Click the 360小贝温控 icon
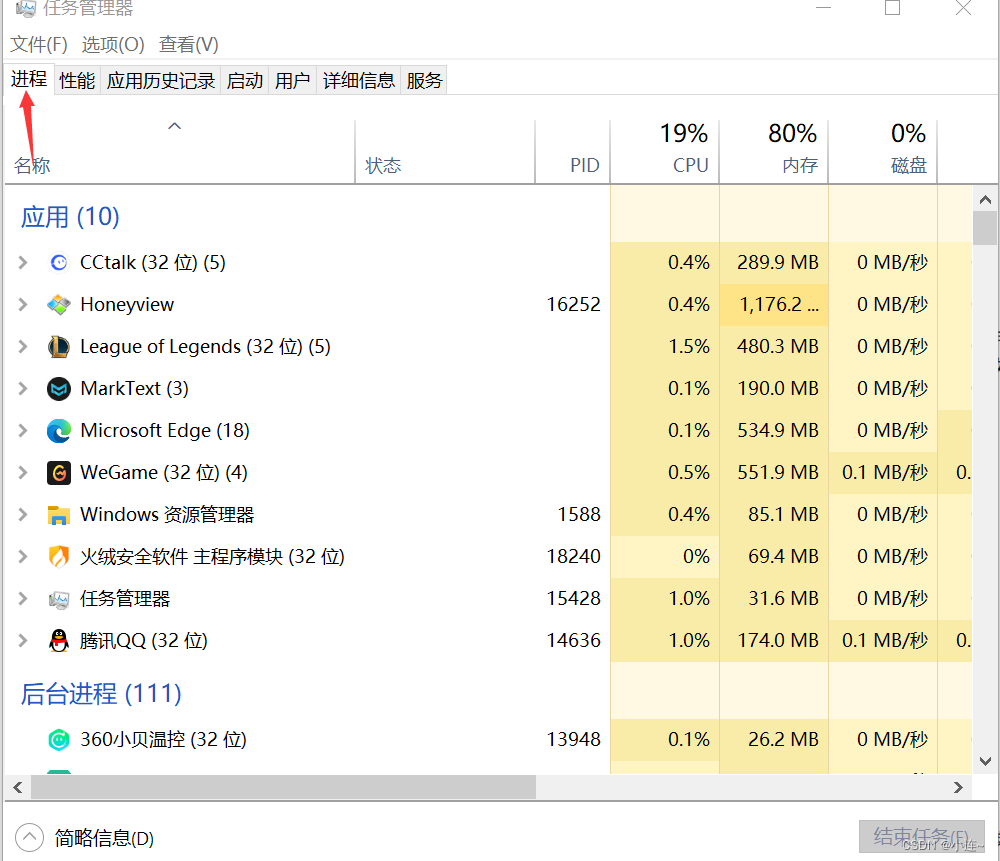 (59, 740)
